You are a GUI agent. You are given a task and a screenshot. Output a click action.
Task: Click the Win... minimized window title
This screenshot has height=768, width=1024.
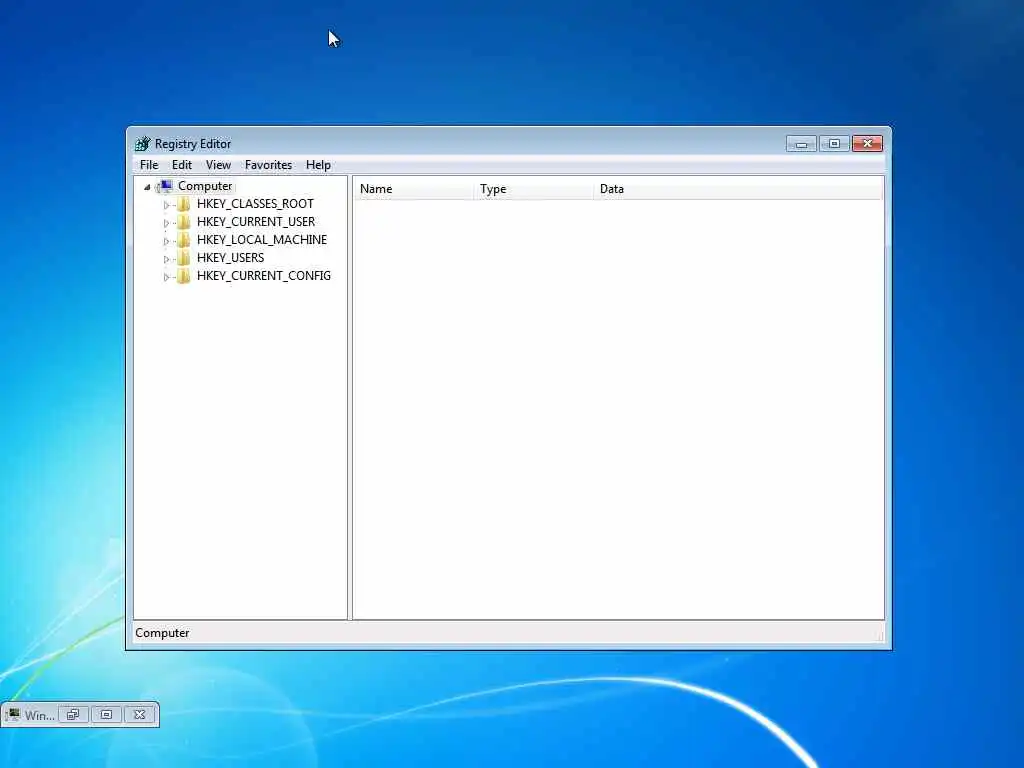(x=40, y=716)
